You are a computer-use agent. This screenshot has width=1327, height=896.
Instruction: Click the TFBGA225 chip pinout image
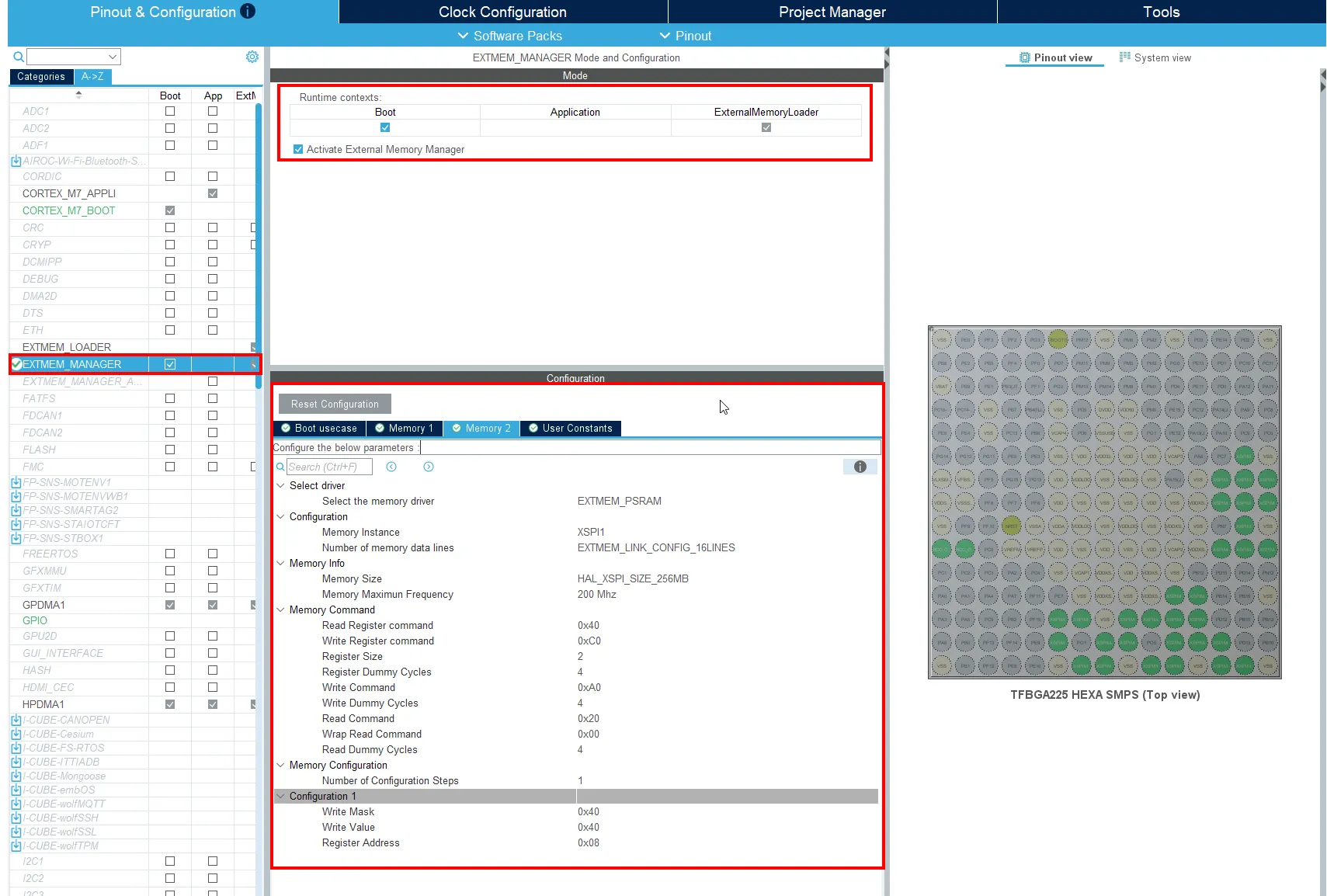click(x=1104, y=502)
